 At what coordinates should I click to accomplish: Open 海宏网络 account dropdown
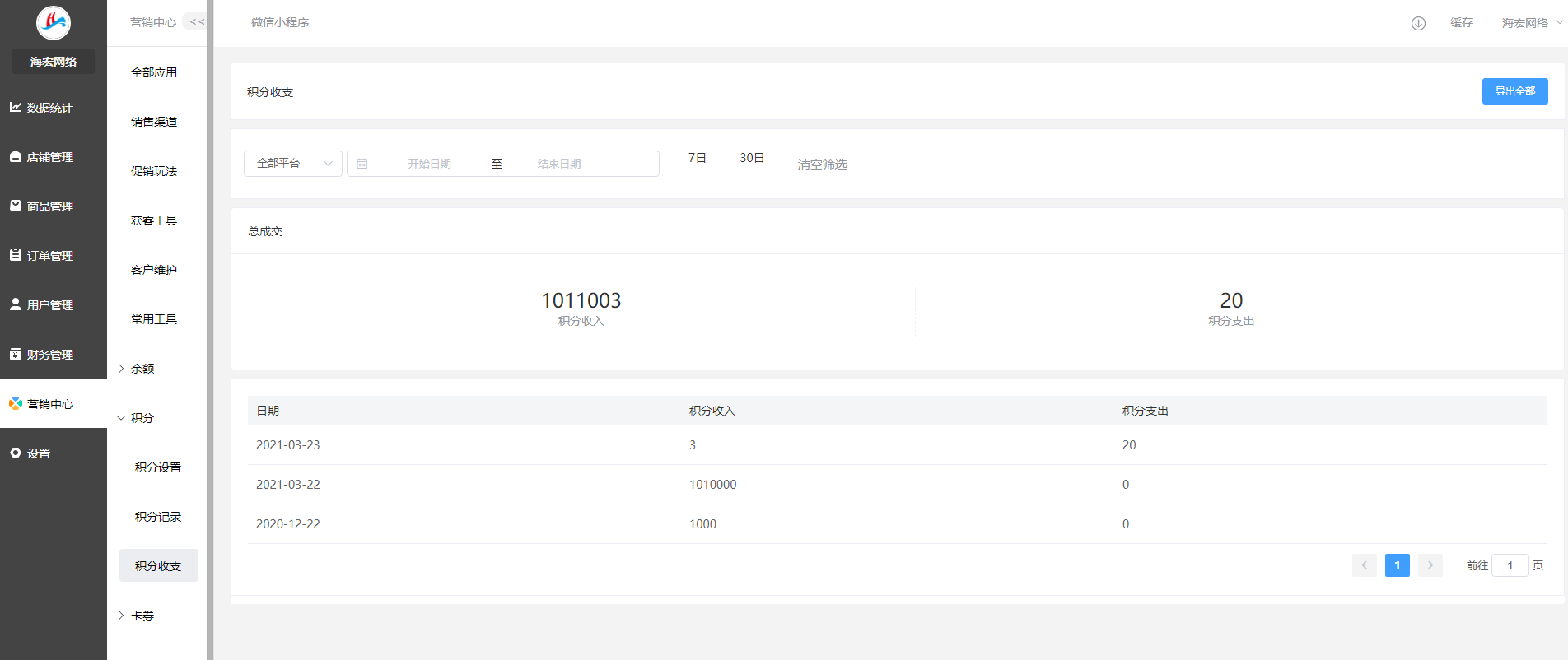pyautogui.click(x=1531, y=23)
